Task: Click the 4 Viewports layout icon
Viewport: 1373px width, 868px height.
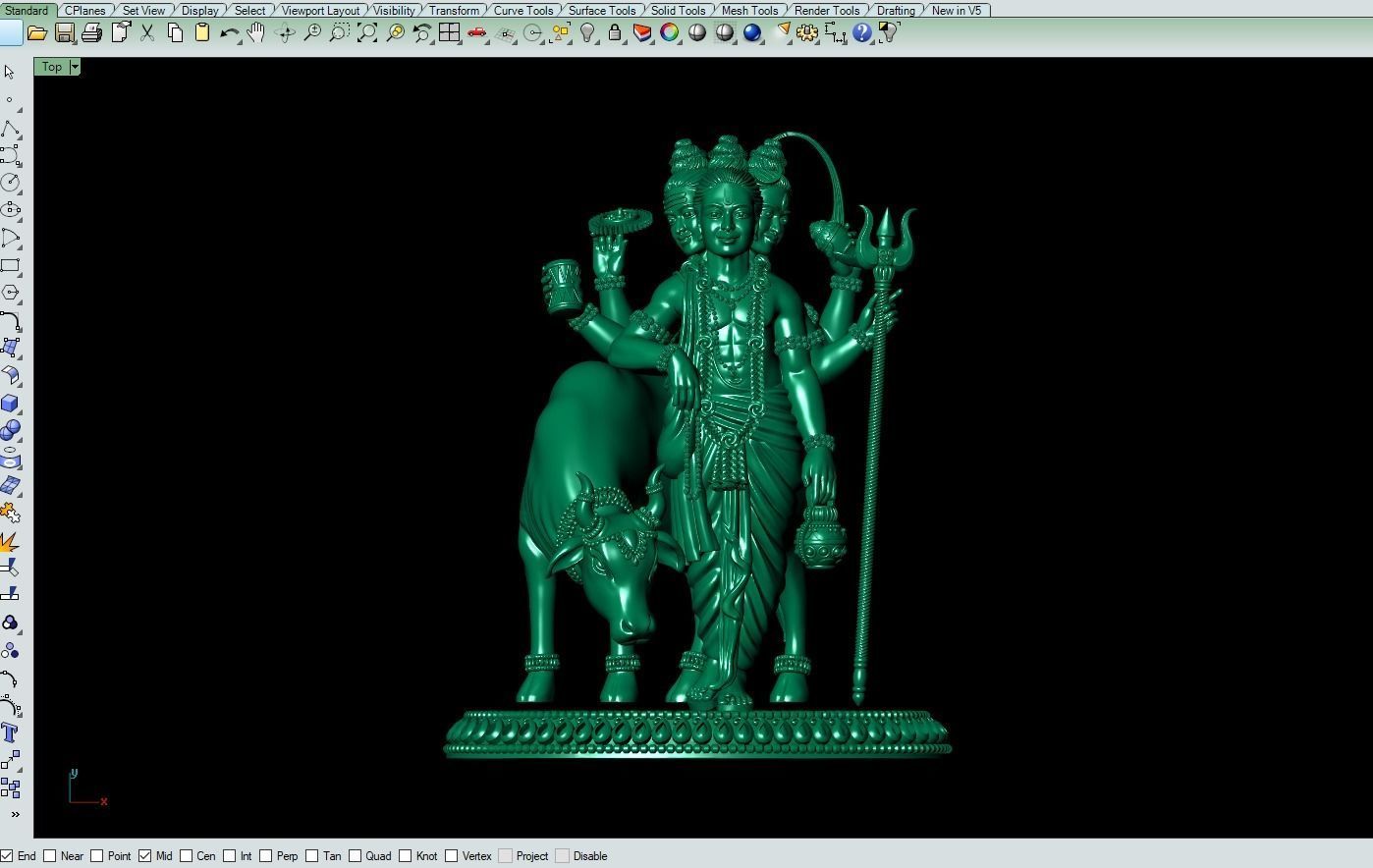Action: tap(450, 32)
